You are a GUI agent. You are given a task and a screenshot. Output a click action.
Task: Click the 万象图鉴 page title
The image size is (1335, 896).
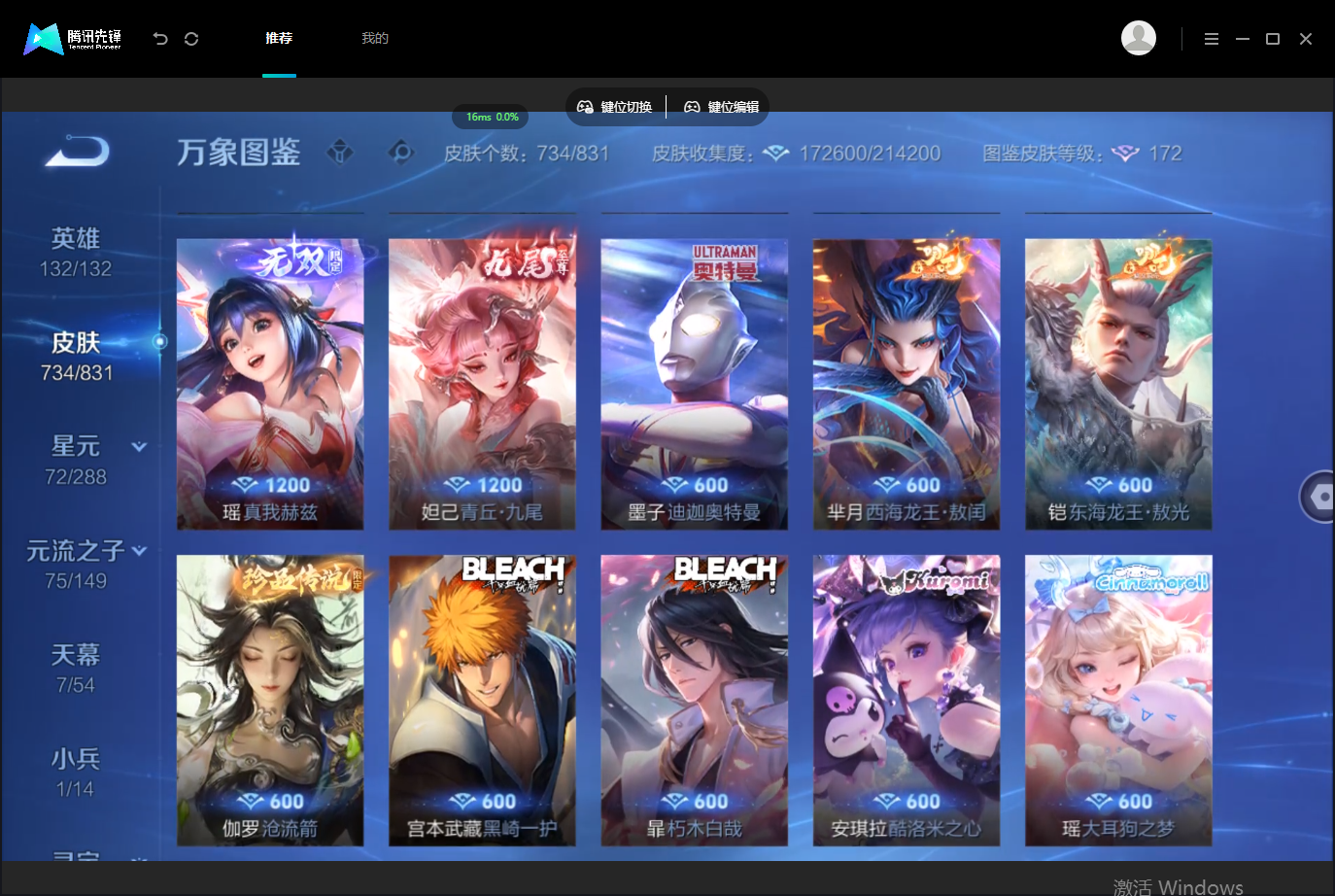click(239, 153)
